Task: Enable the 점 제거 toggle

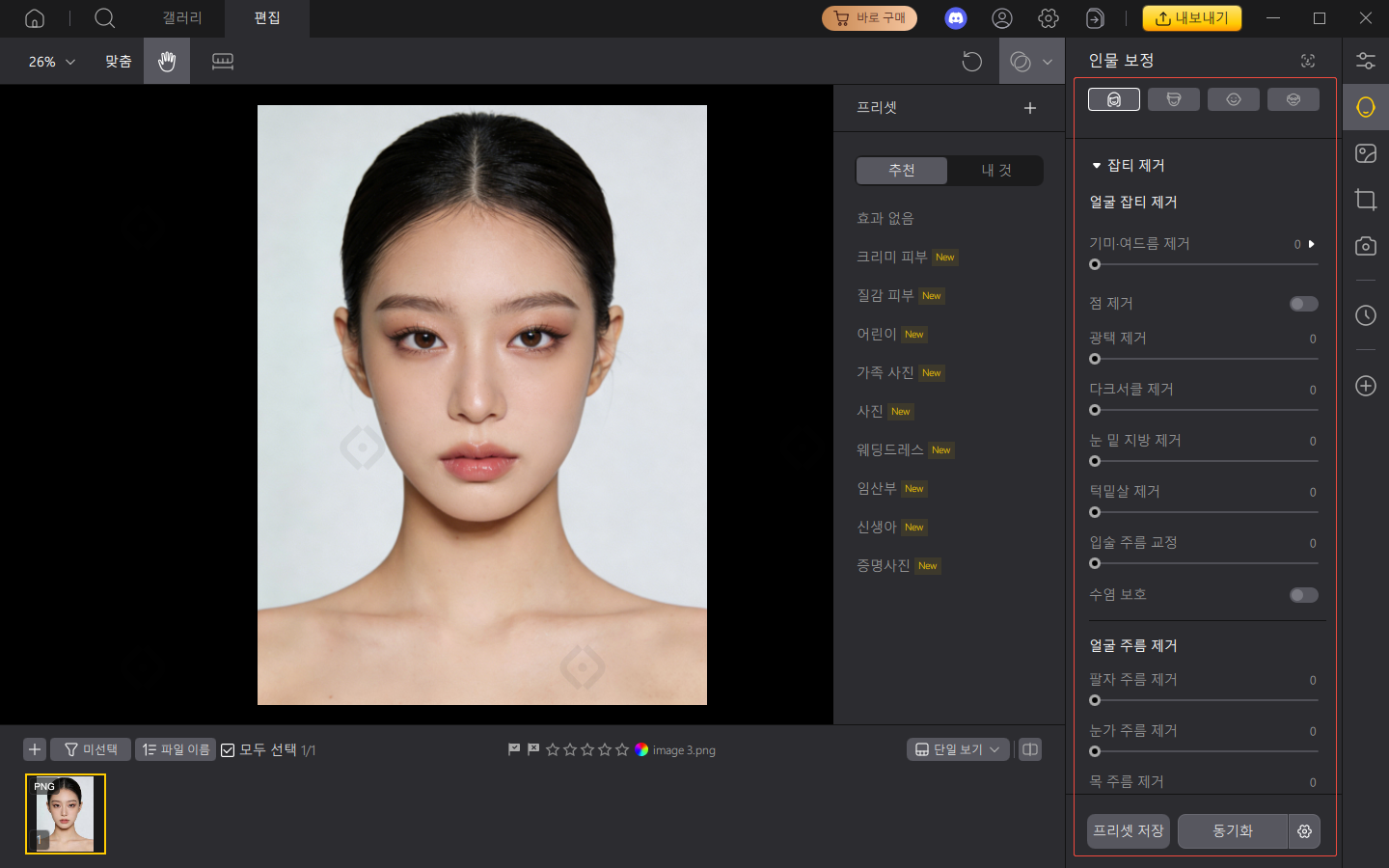Action: (x=1303, y=303)
